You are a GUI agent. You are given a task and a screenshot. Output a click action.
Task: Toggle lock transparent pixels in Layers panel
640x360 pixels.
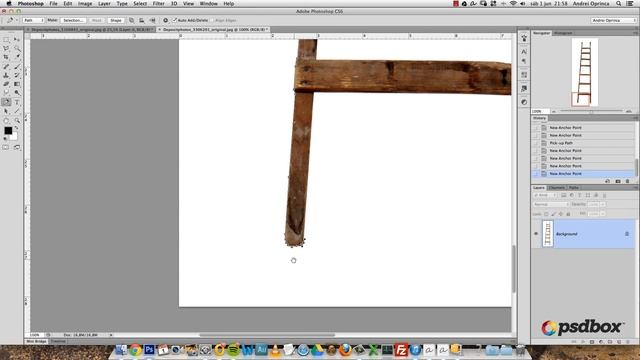point(546,214)
